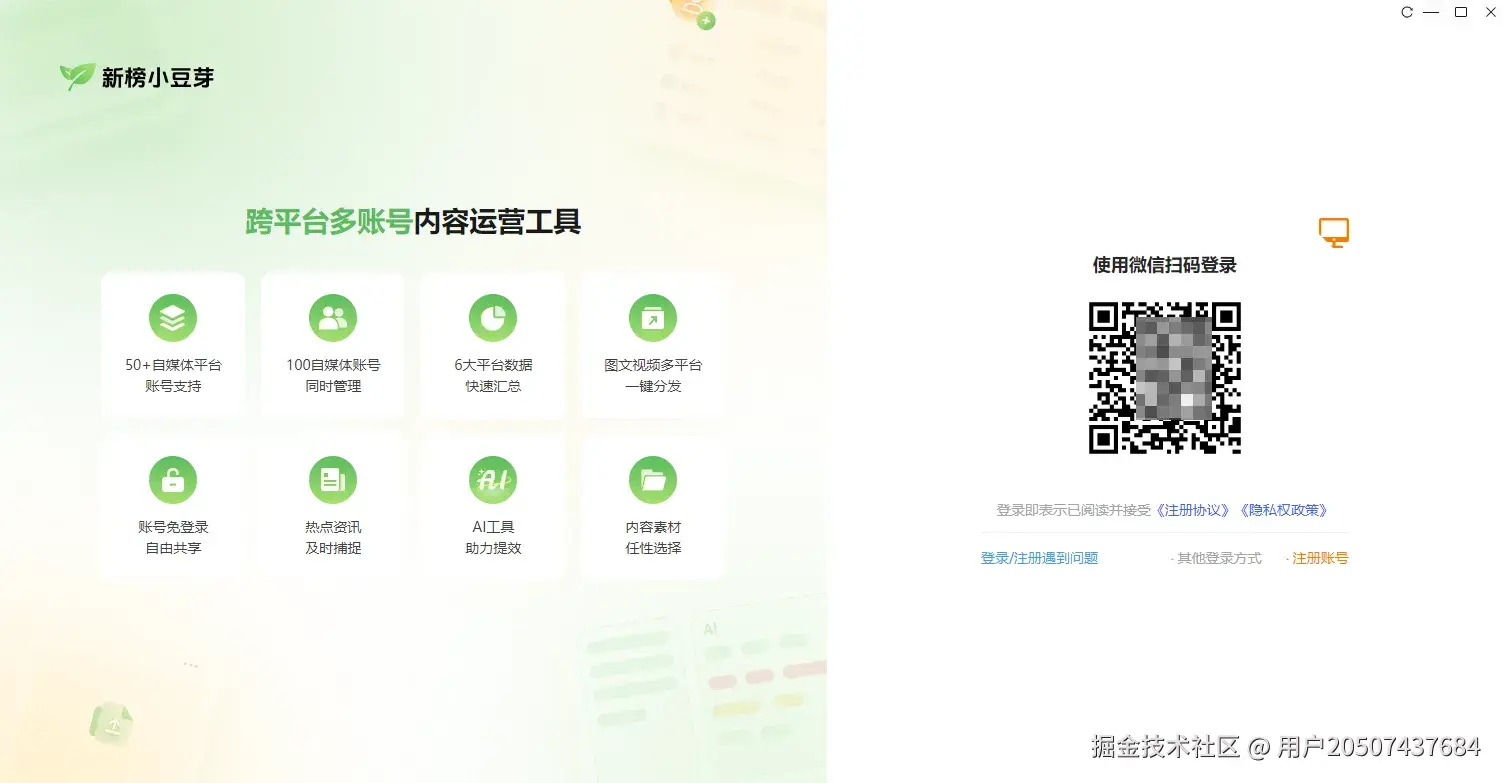Switch to computer login via orange monitor icon
The image size is (1503, 783).
coord(1334,232)
